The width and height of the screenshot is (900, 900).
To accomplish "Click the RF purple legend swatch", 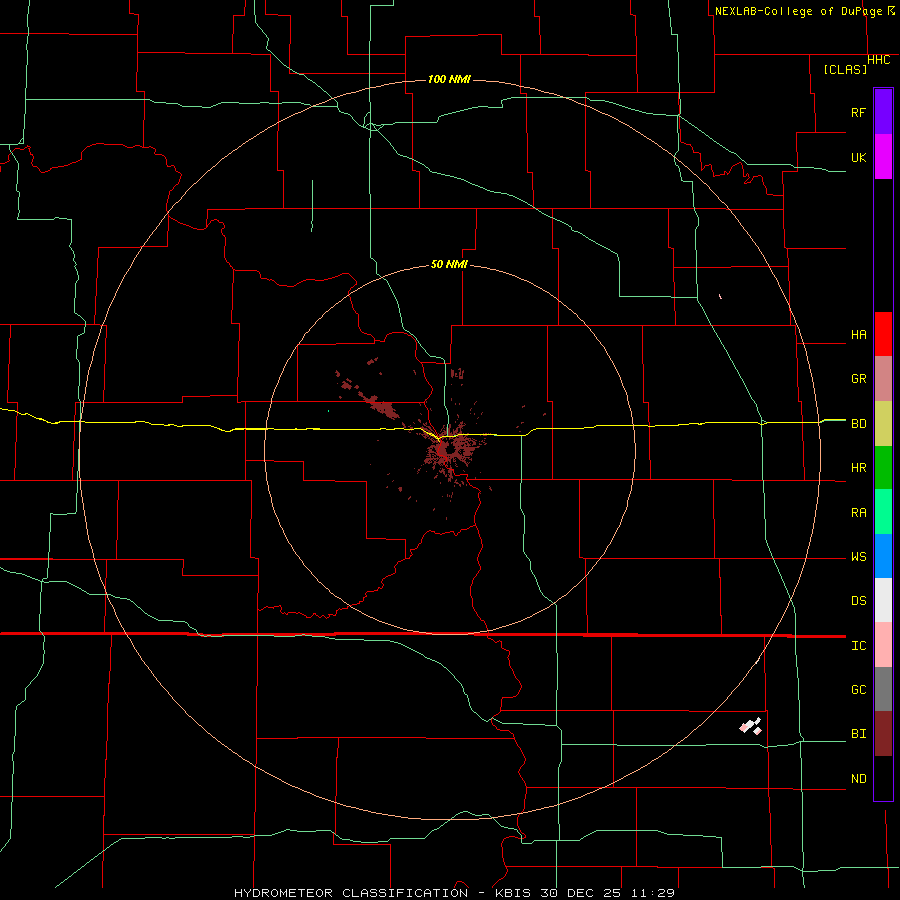I will pyautogui.click(x=883, y=112).
